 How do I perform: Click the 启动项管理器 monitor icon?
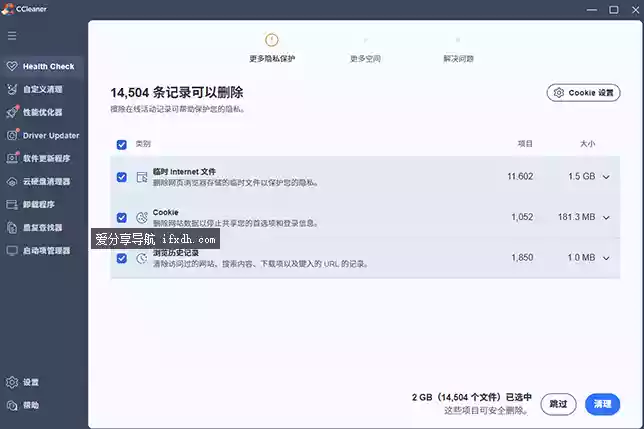coord(12,250)
